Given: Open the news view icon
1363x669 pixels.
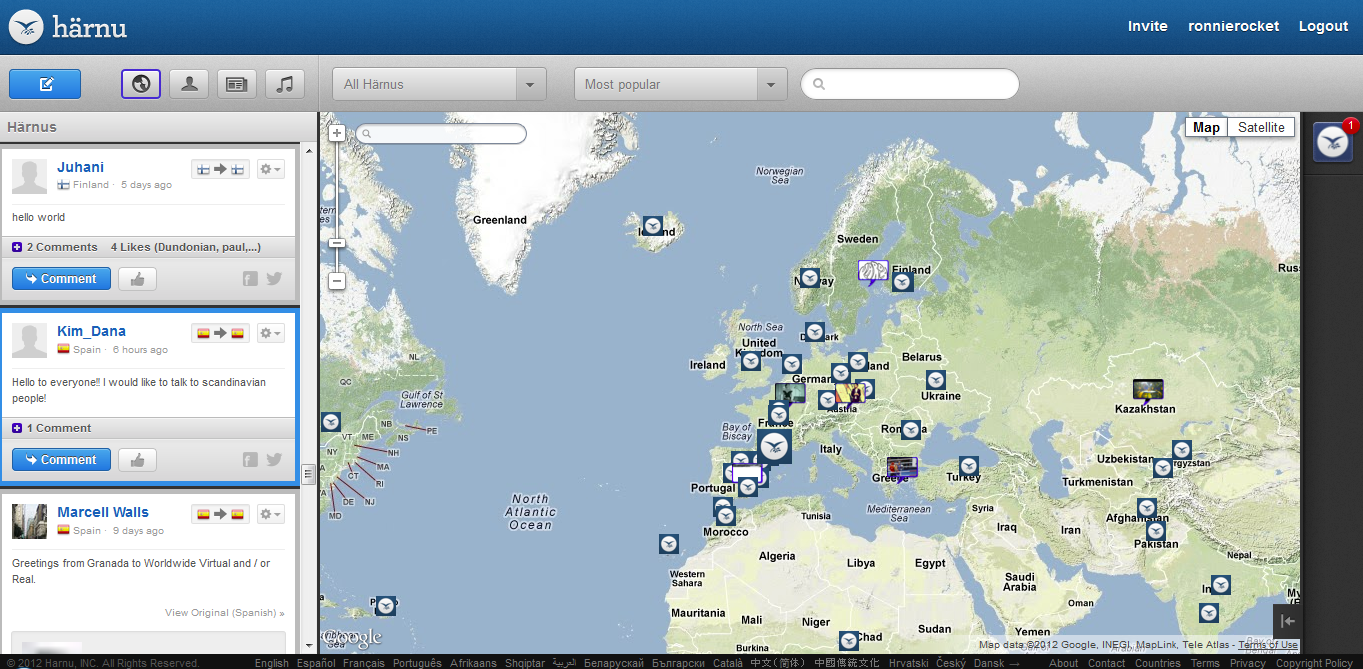Looking at the screenshot, I should coord(237,84).
